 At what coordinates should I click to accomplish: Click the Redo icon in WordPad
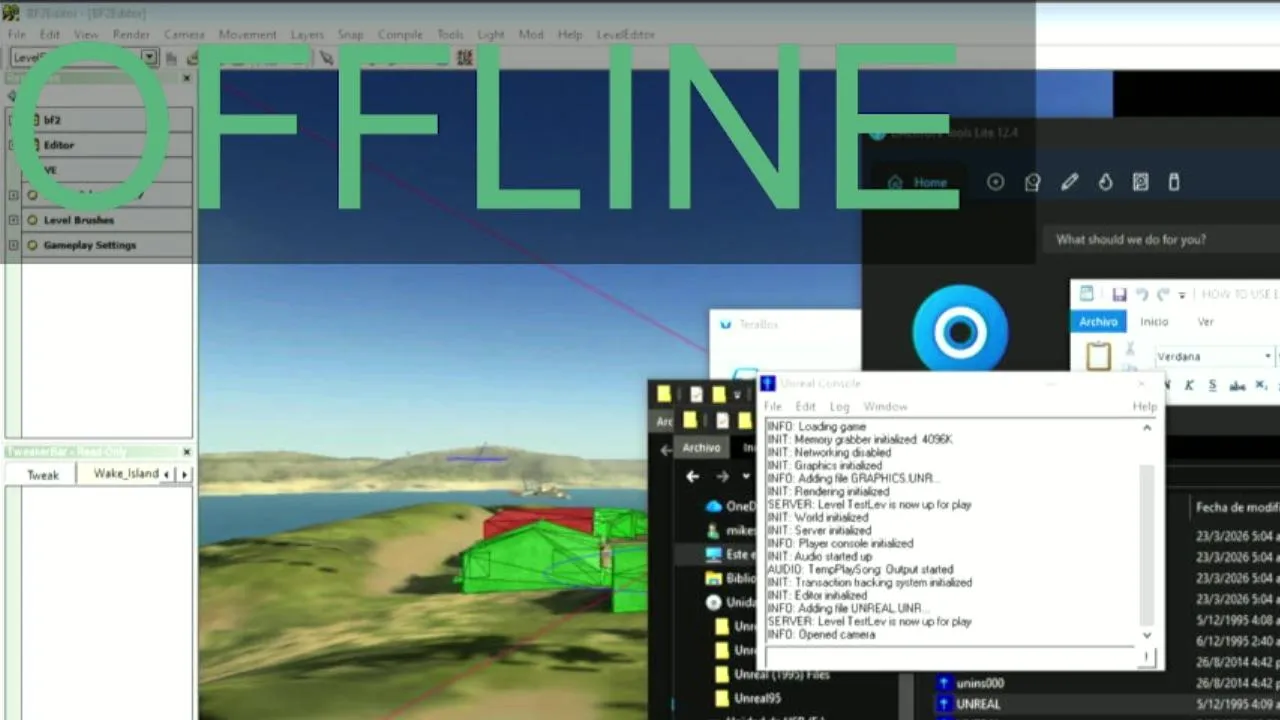coord(1162,295)
